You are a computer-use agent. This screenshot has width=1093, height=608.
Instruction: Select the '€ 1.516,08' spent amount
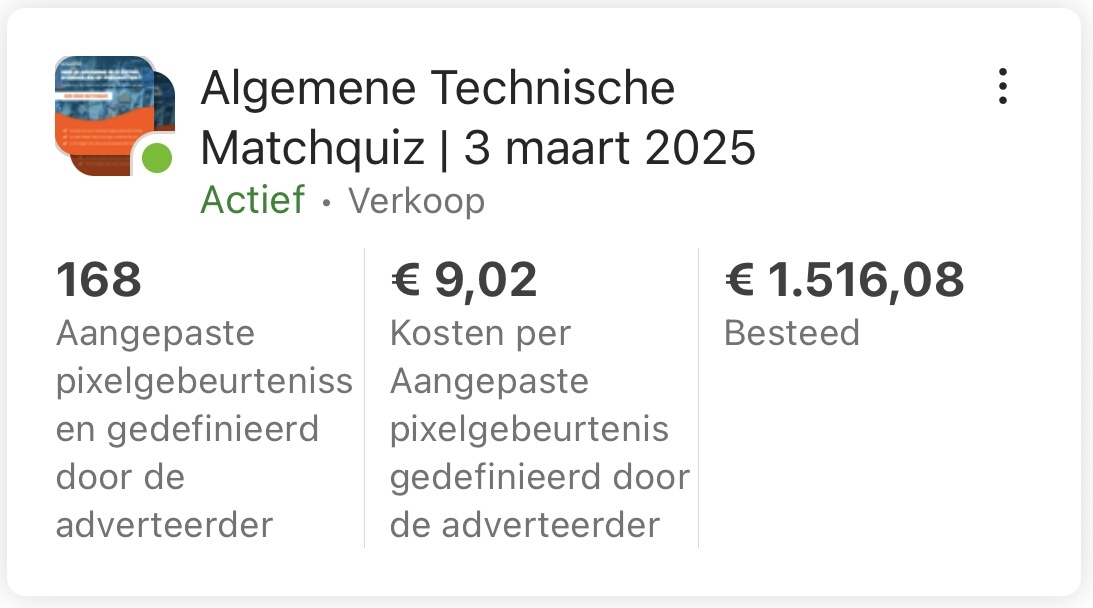844,280
